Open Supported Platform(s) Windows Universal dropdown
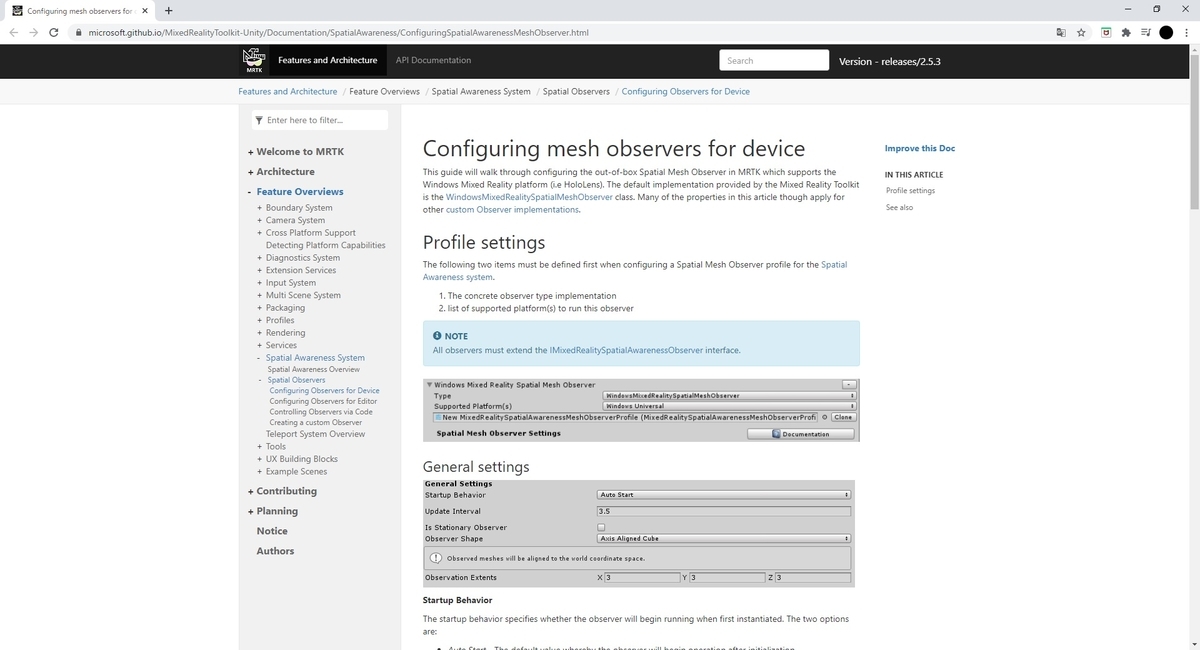Screen dimensions: 1200x650 pos(730,406)
